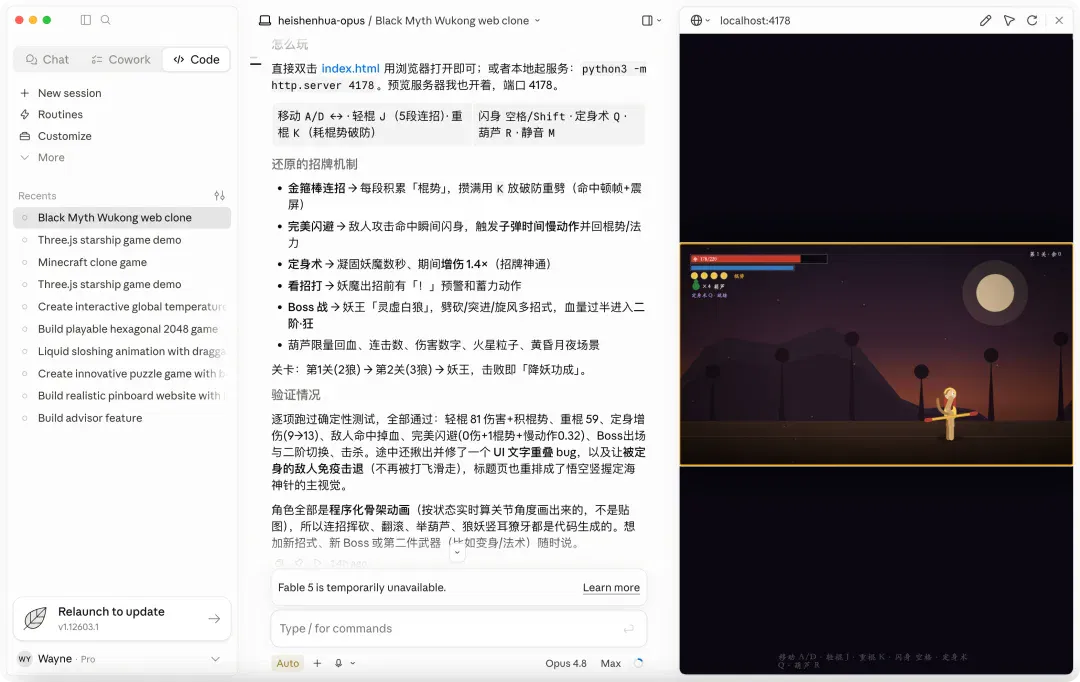Click the gourd icon in game HUD

696,285
